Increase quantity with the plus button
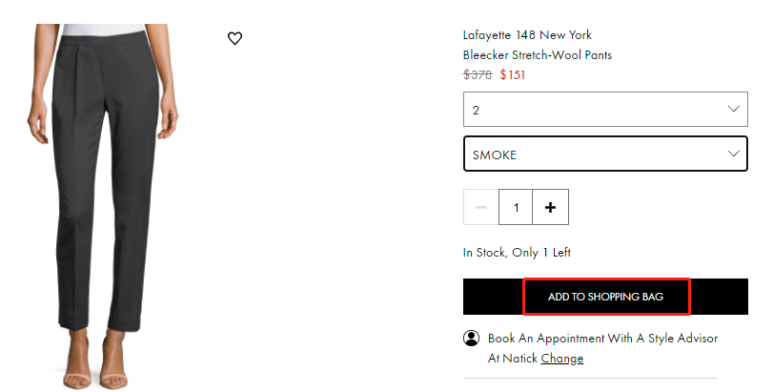 550,207
